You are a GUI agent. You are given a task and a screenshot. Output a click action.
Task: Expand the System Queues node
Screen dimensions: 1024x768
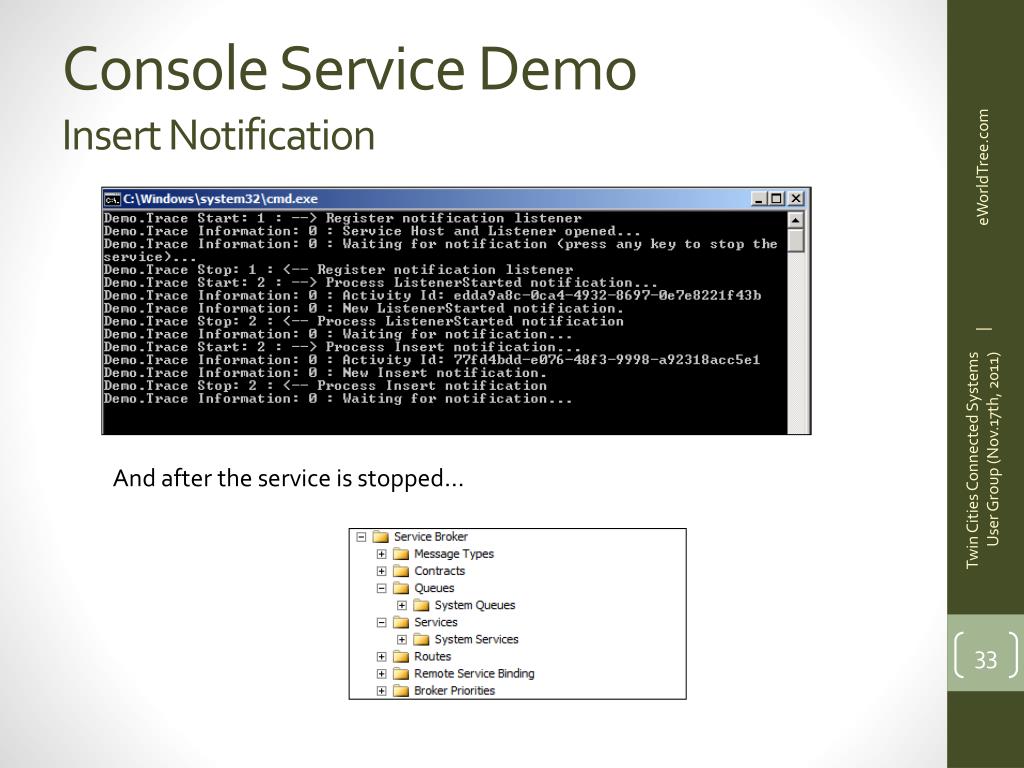click(x=402, y=605)
